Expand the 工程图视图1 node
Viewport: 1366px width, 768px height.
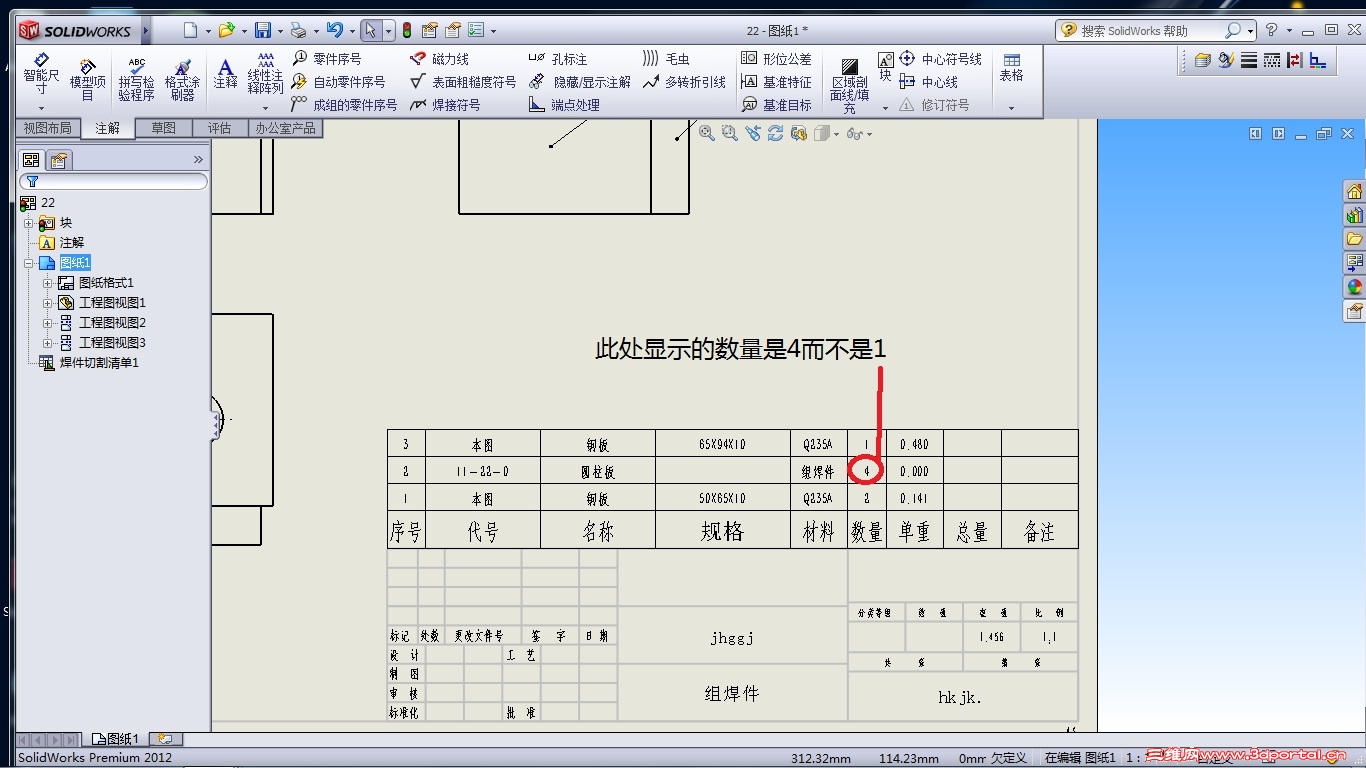click(x=47, y=303)
